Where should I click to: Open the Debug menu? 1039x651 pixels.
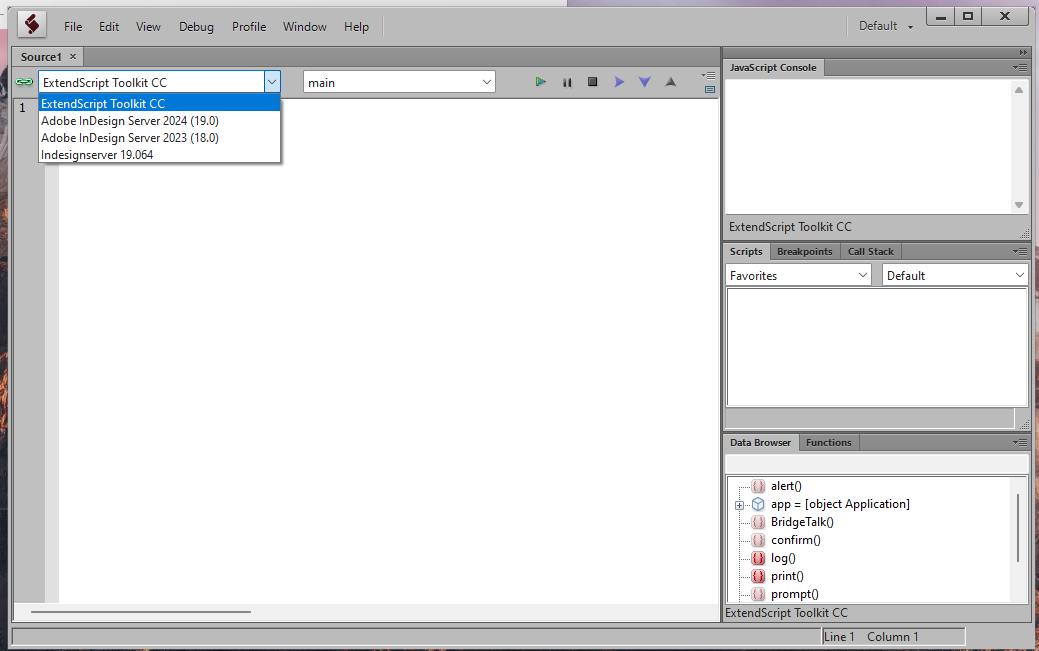tap(196, 27)
